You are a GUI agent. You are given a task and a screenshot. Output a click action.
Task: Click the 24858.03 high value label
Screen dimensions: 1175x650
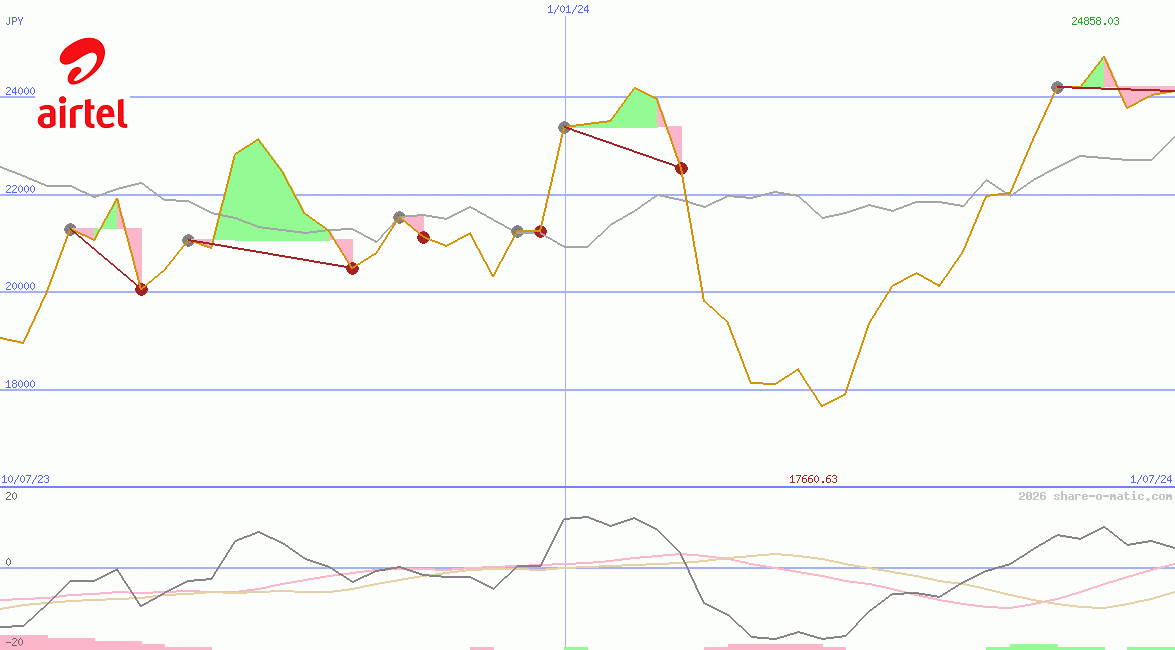(1095, 21)
